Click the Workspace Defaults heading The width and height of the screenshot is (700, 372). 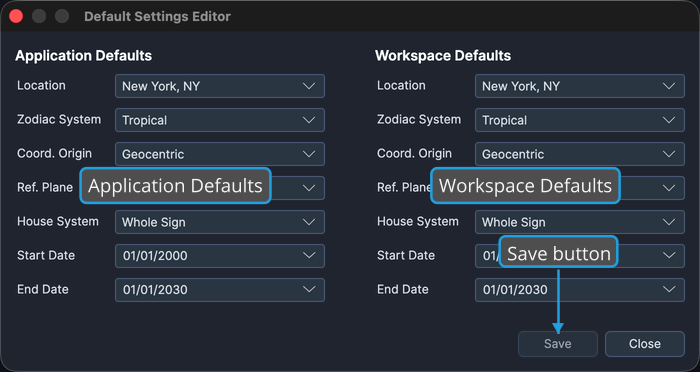point(443,56)
